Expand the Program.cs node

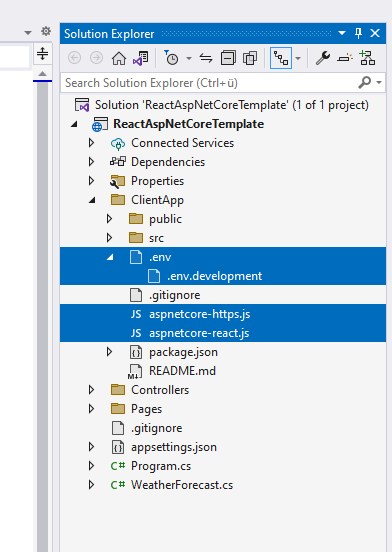91,466
